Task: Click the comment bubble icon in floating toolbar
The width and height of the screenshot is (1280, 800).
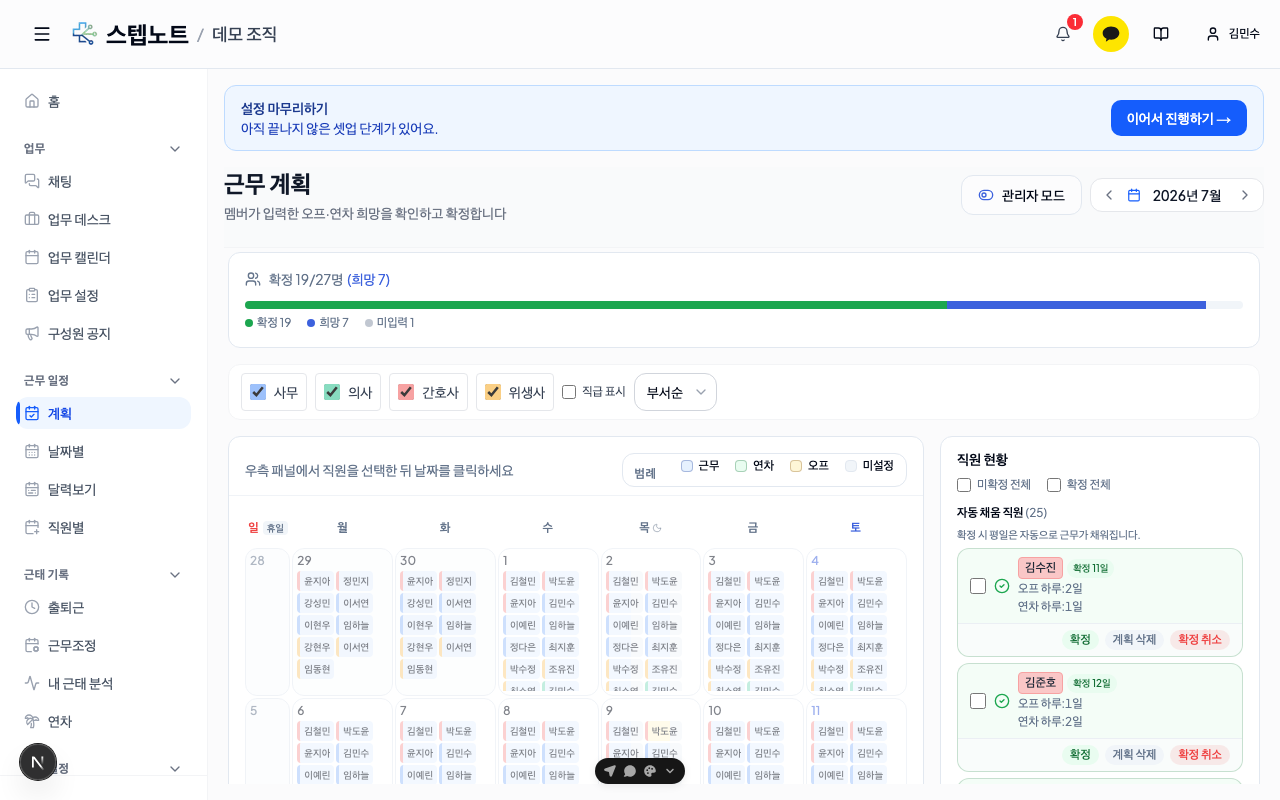Action: [630, 771]
